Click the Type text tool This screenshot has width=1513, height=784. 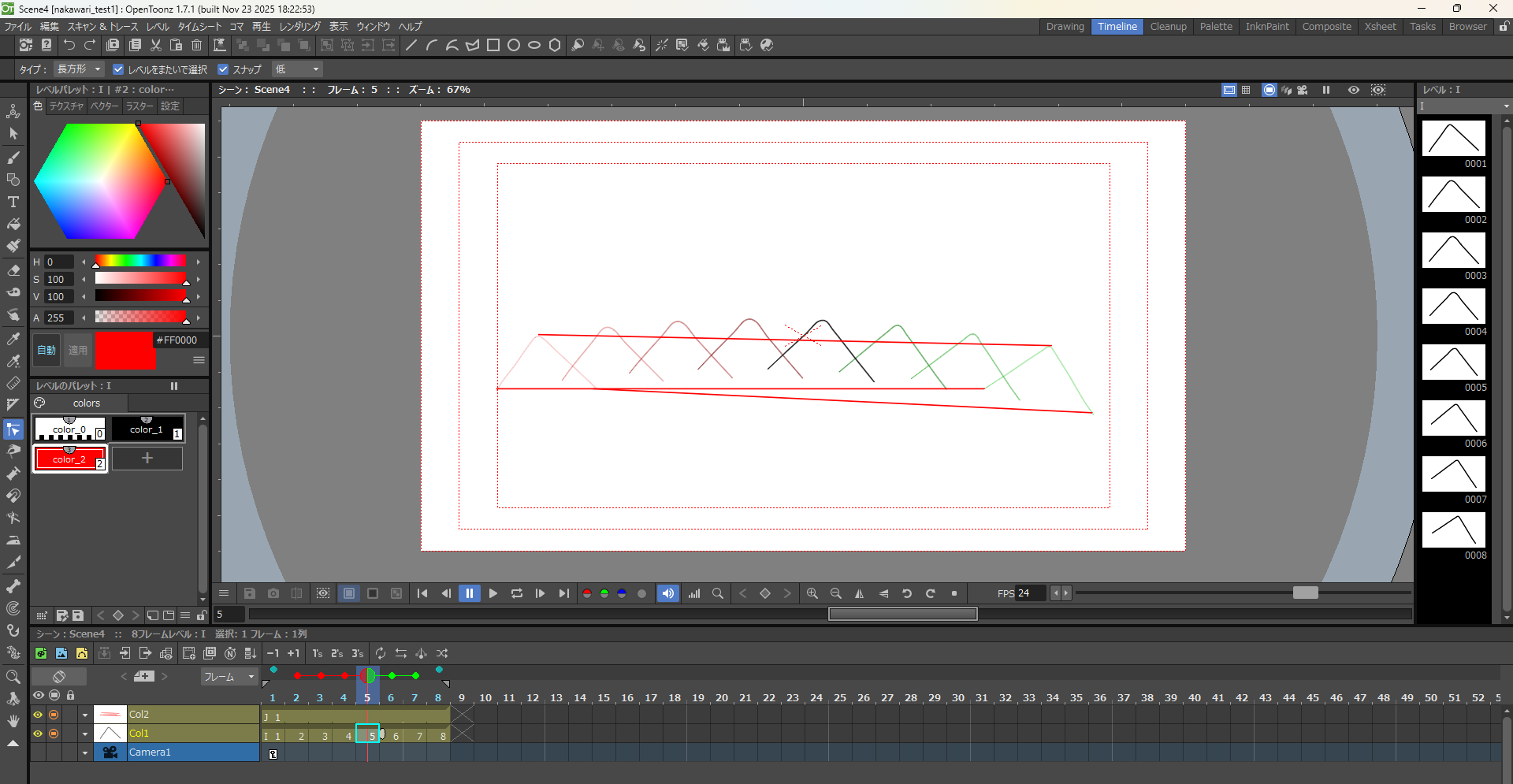tap(13, 203)
